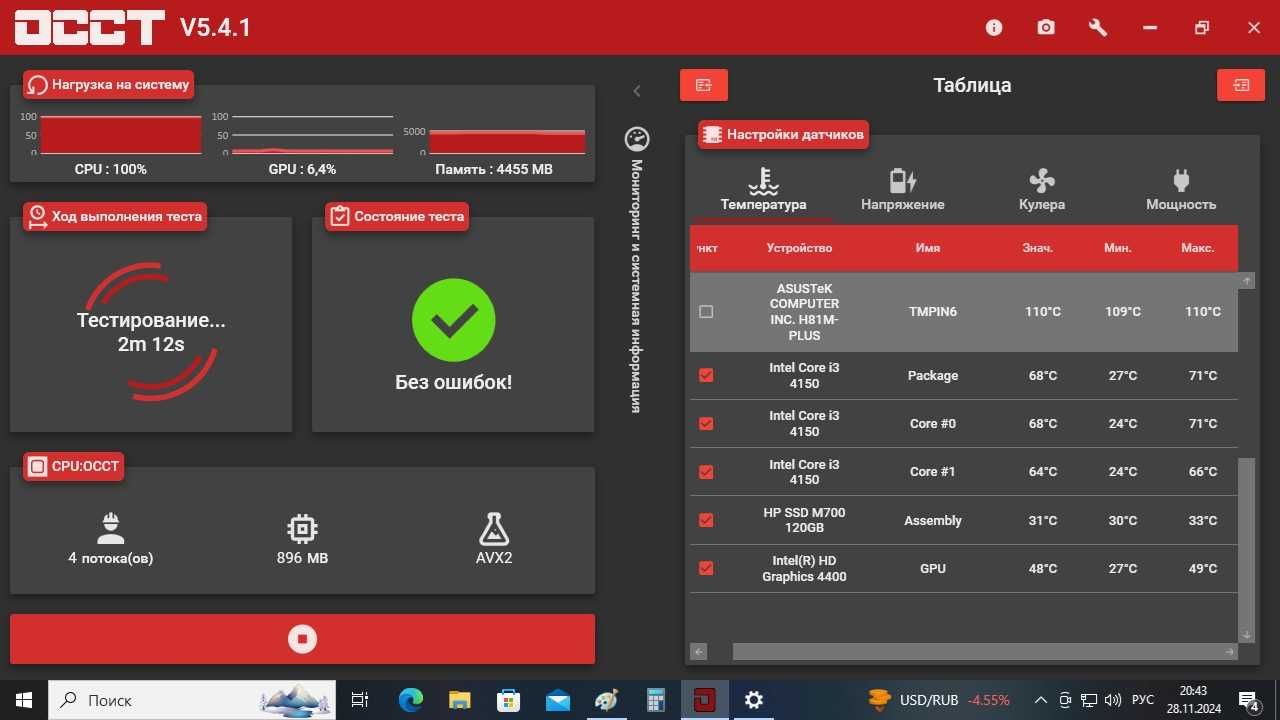The image size is (1280, 720).
Task: Open the Windows Start menu
Action: pos(24,700)
